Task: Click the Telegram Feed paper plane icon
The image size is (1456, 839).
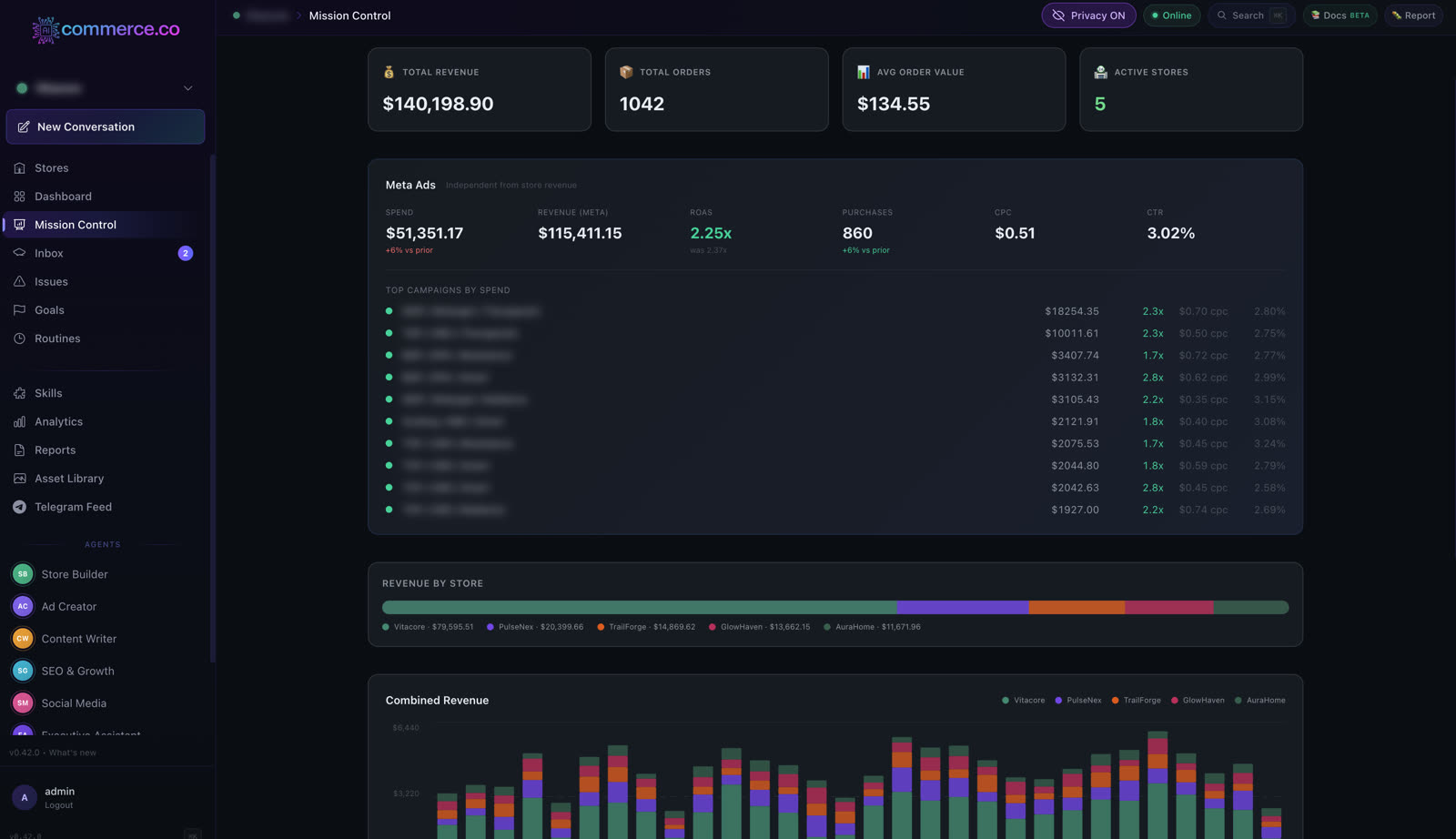Action: coord(19,507)
